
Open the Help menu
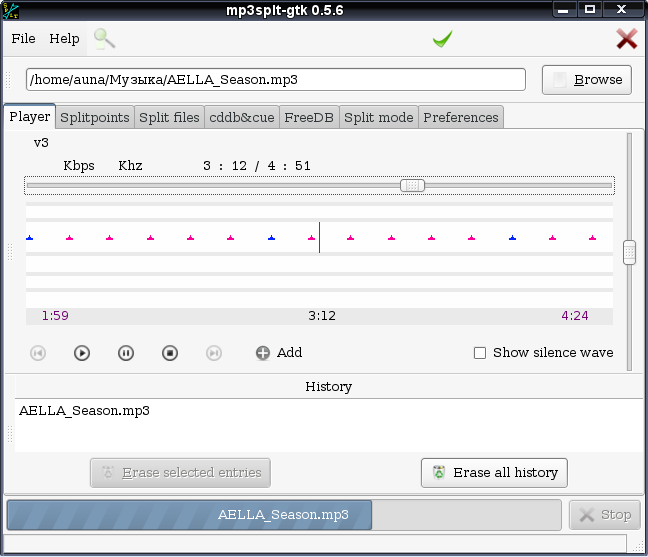(x=64, y=38)
